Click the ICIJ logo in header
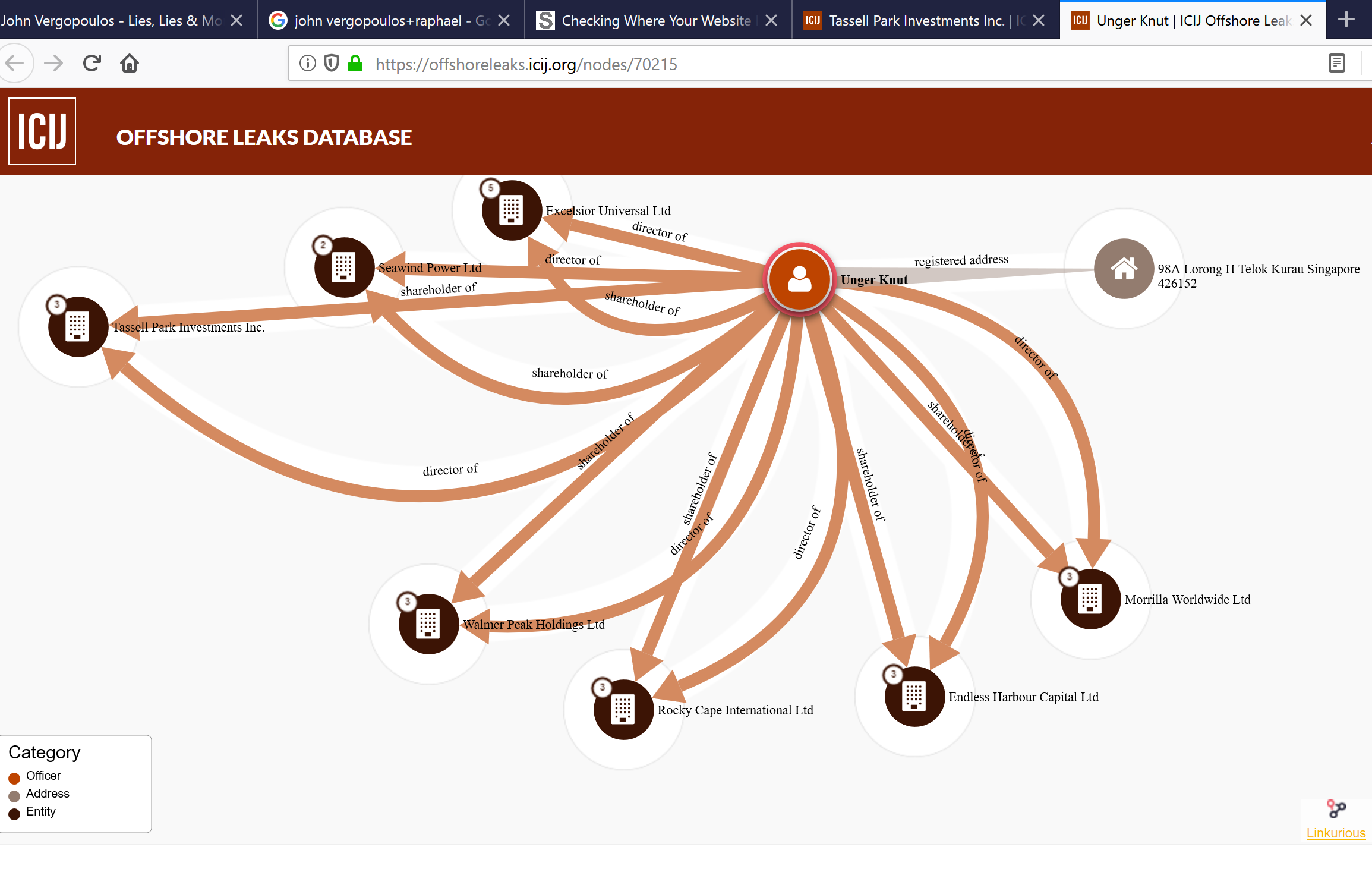 42,131
